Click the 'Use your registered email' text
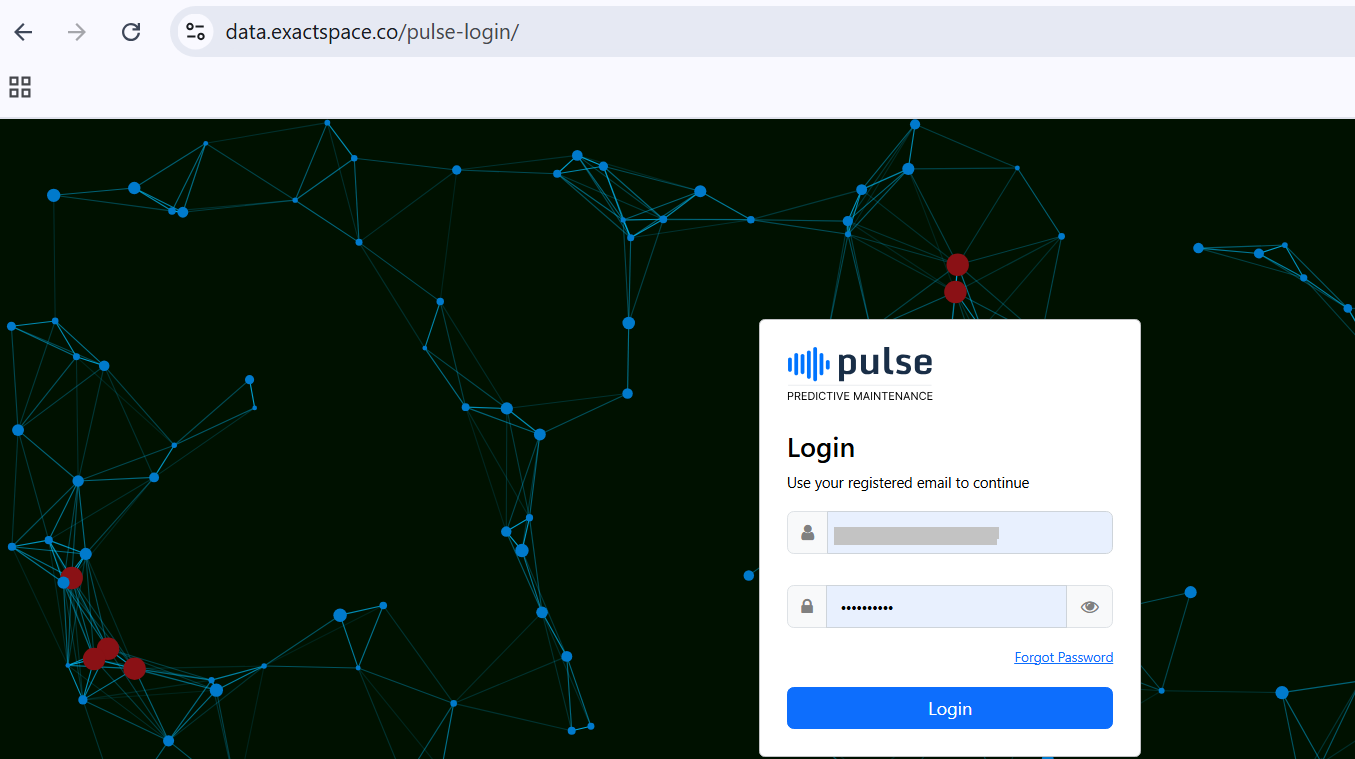The image size is (1355, 759). pos(907,483)
